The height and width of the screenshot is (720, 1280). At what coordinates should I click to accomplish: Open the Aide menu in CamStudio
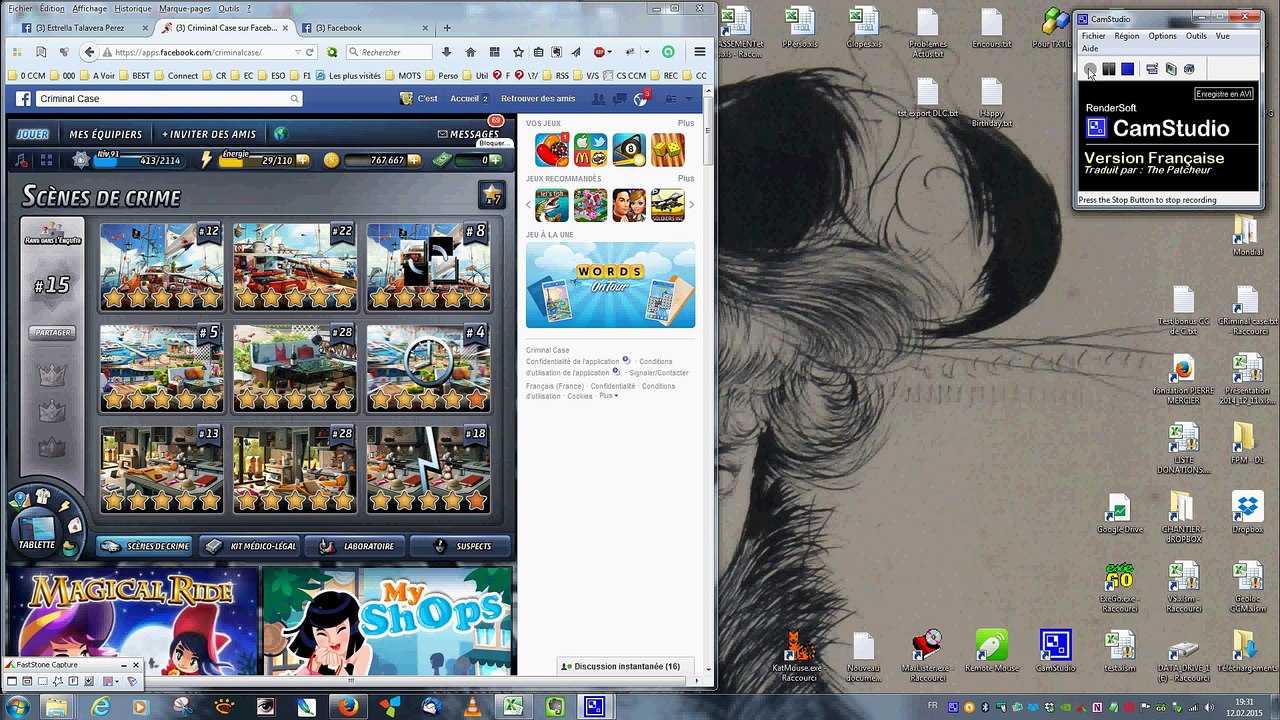(x=1090, y=48)
